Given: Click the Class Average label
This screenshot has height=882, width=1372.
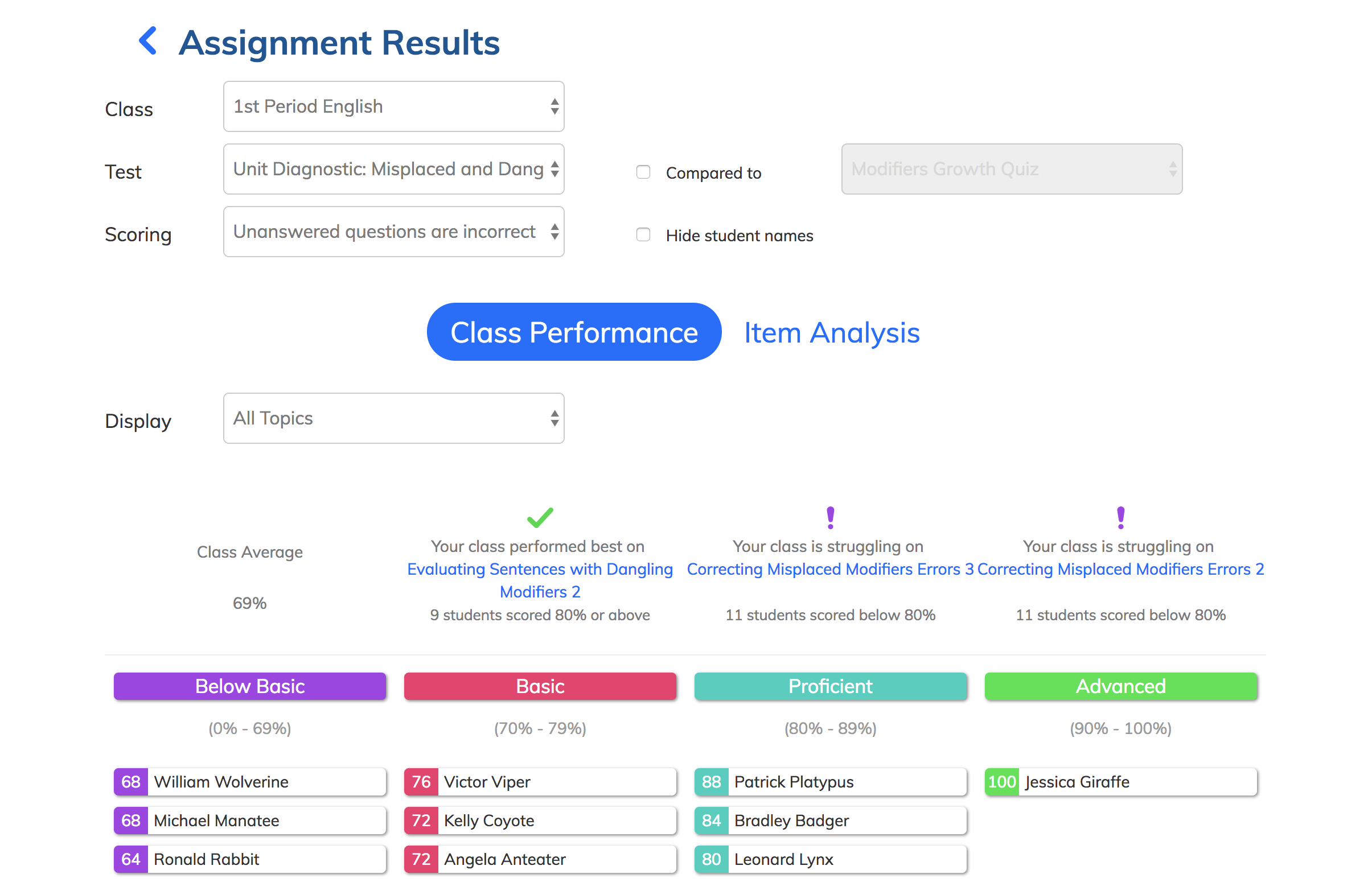Looking at the screenshot, I should pyautogui.click(x=250, y=552).
